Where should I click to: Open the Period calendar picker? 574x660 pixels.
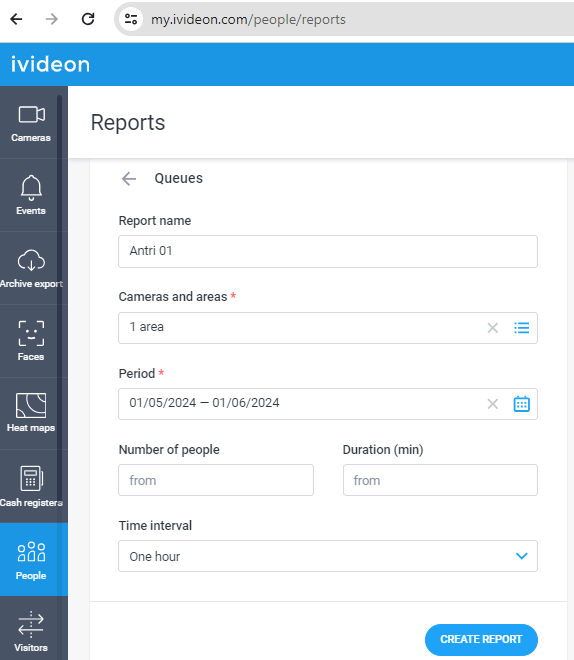point(521,404)
